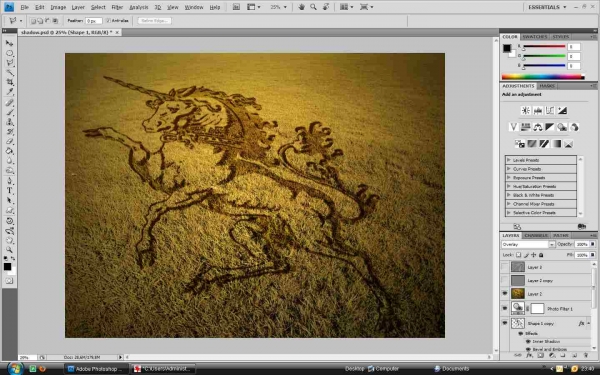This screenshot has height=375, width=600.
Task: Select the Healing Brush tool
Action: pyautogui.click(x=10, y=103)
